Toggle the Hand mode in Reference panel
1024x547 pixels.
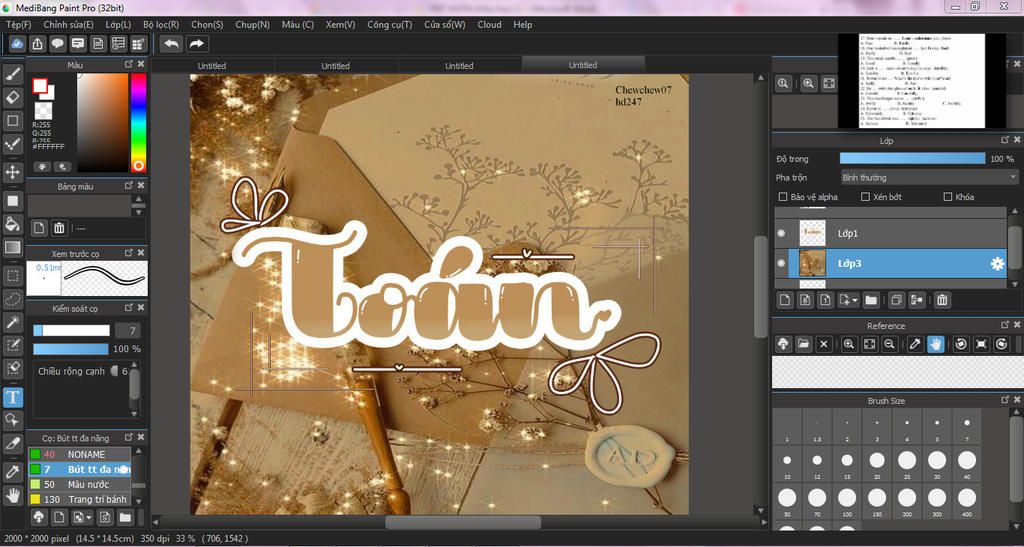(936, 344)
